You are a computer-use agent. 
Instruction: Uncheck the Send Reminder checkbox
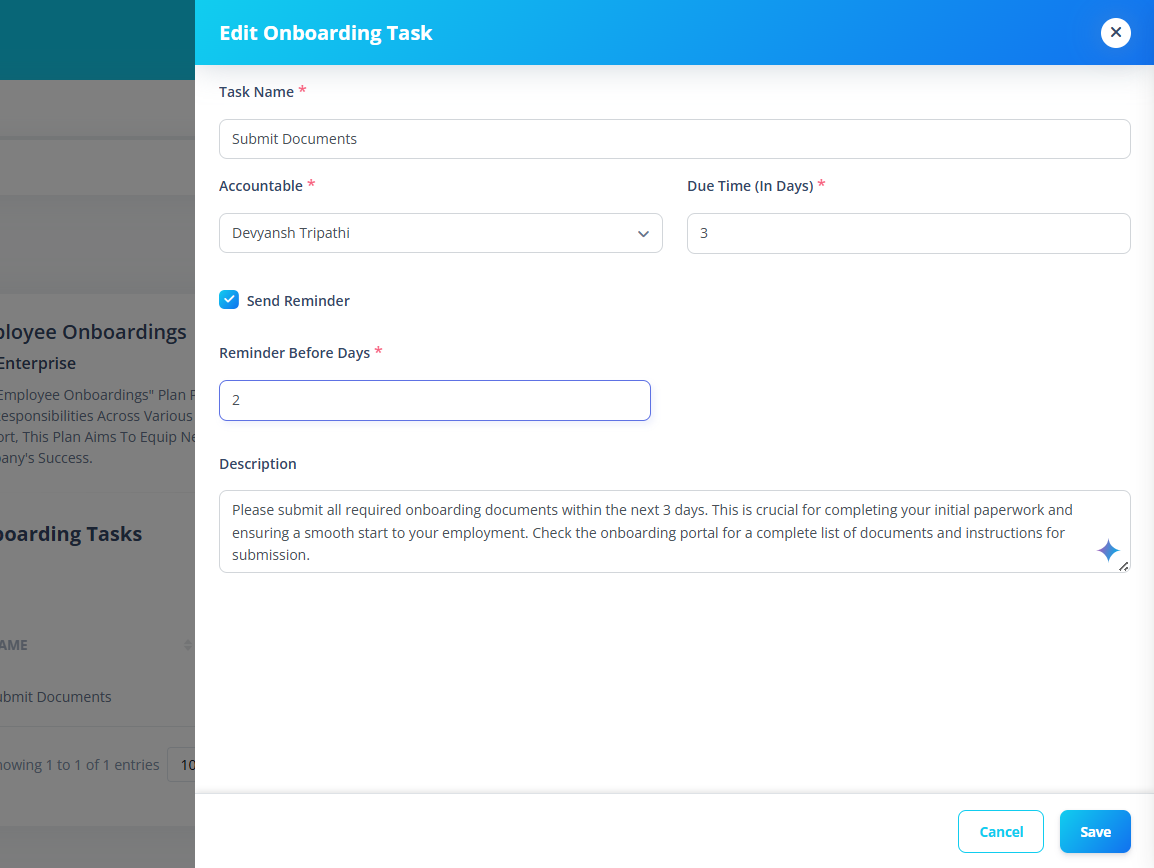tap(229, 300)
